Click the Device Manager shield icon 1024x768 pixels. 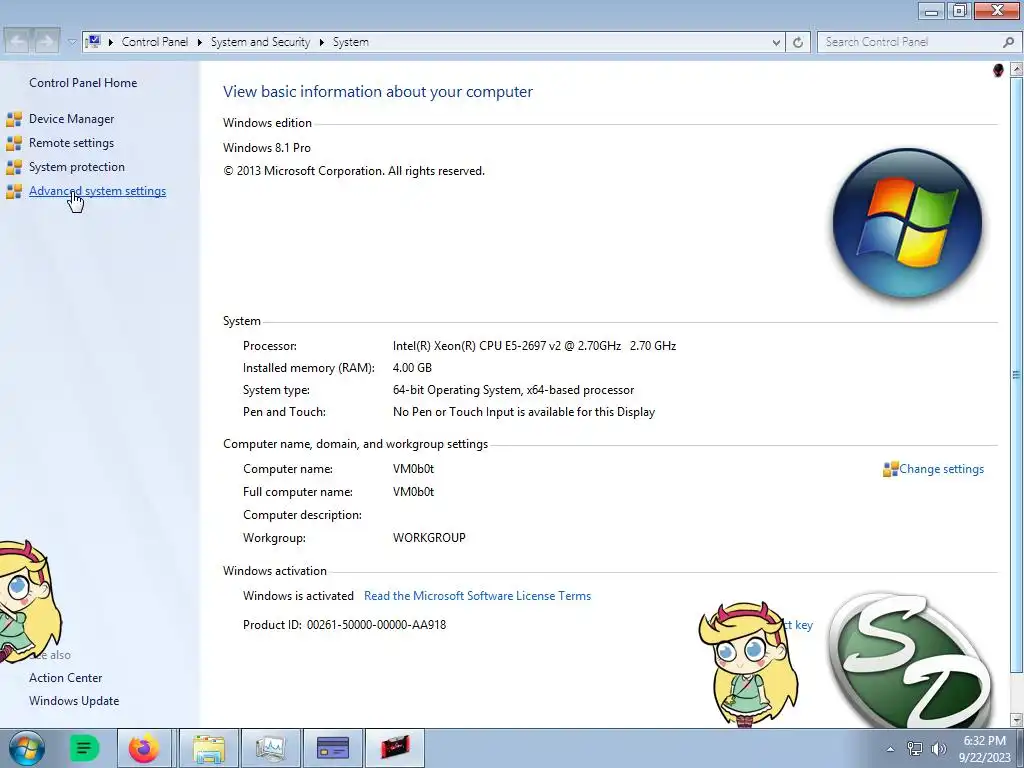14,120
